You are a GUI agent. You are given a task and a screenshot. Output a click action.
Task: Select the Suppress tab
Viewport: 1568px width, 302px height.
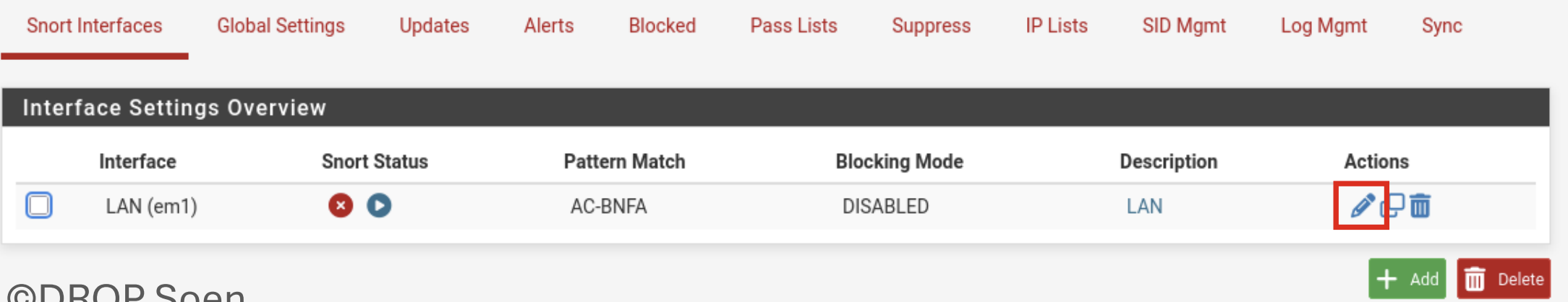tap(931, 26)
